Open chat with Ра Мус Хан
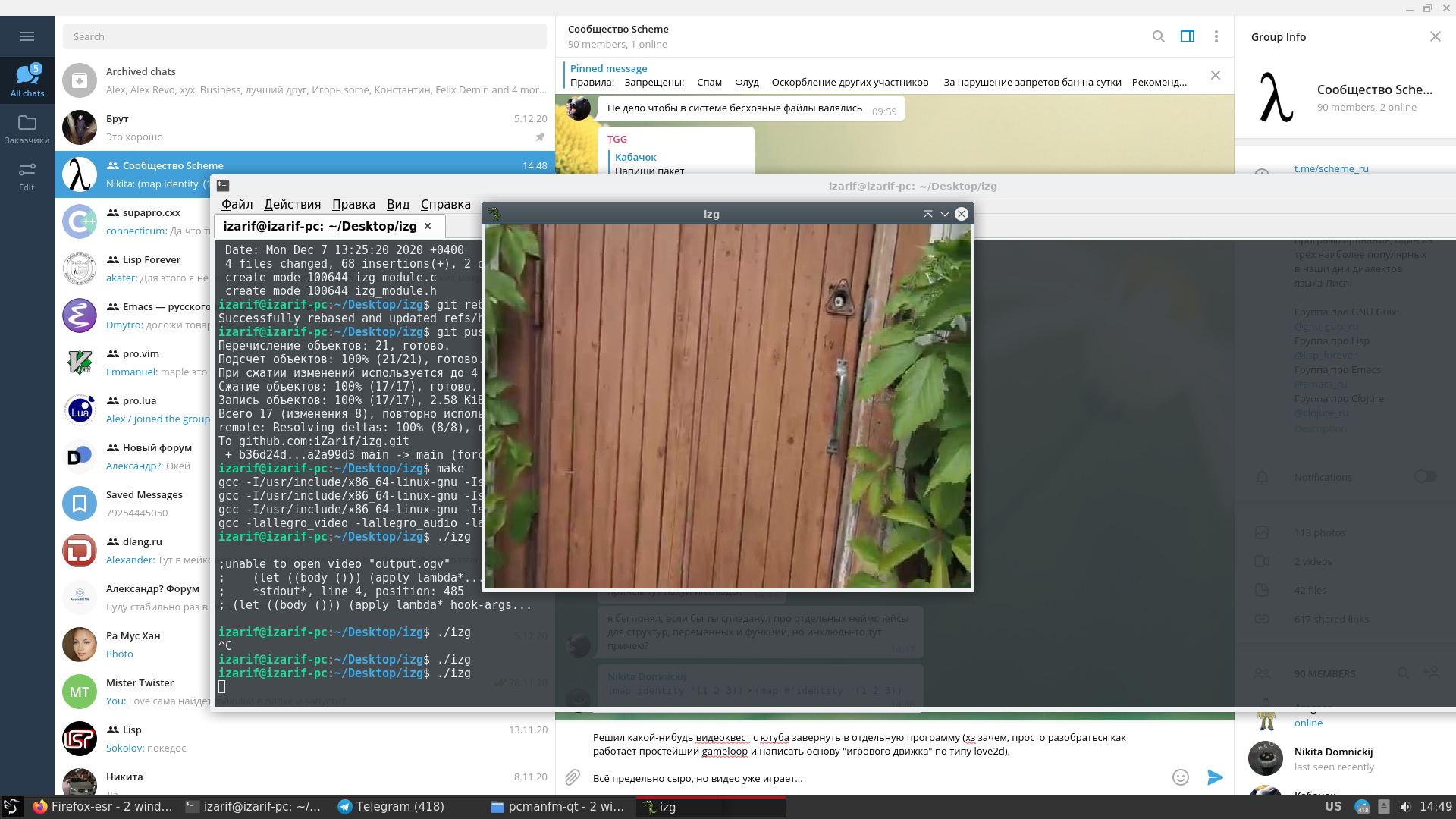Viewport: 1456px width, 819px height. point(133,645)
